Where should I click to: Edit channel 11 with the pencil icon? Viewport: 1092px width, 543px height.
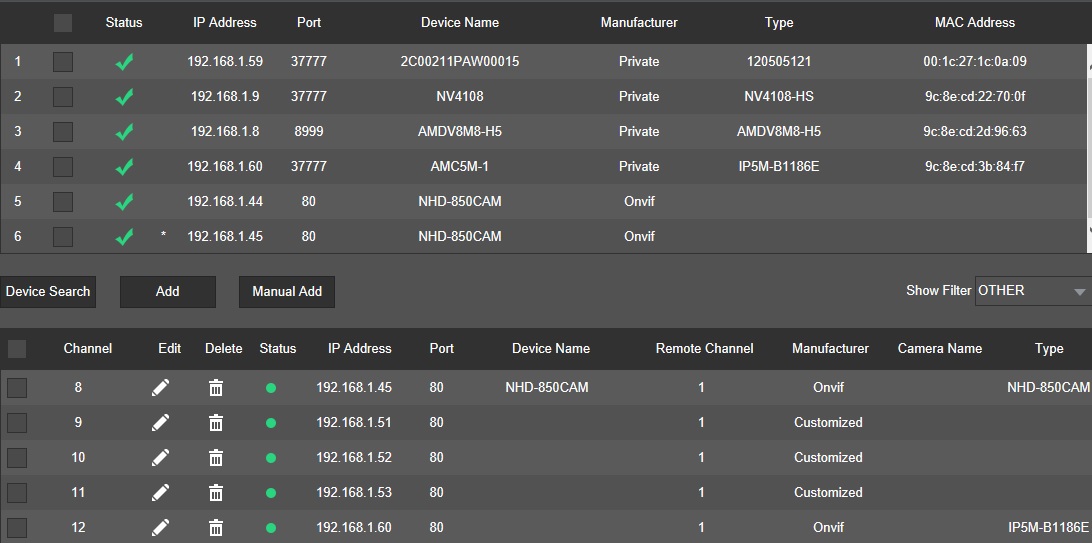[x=160, y=492]
